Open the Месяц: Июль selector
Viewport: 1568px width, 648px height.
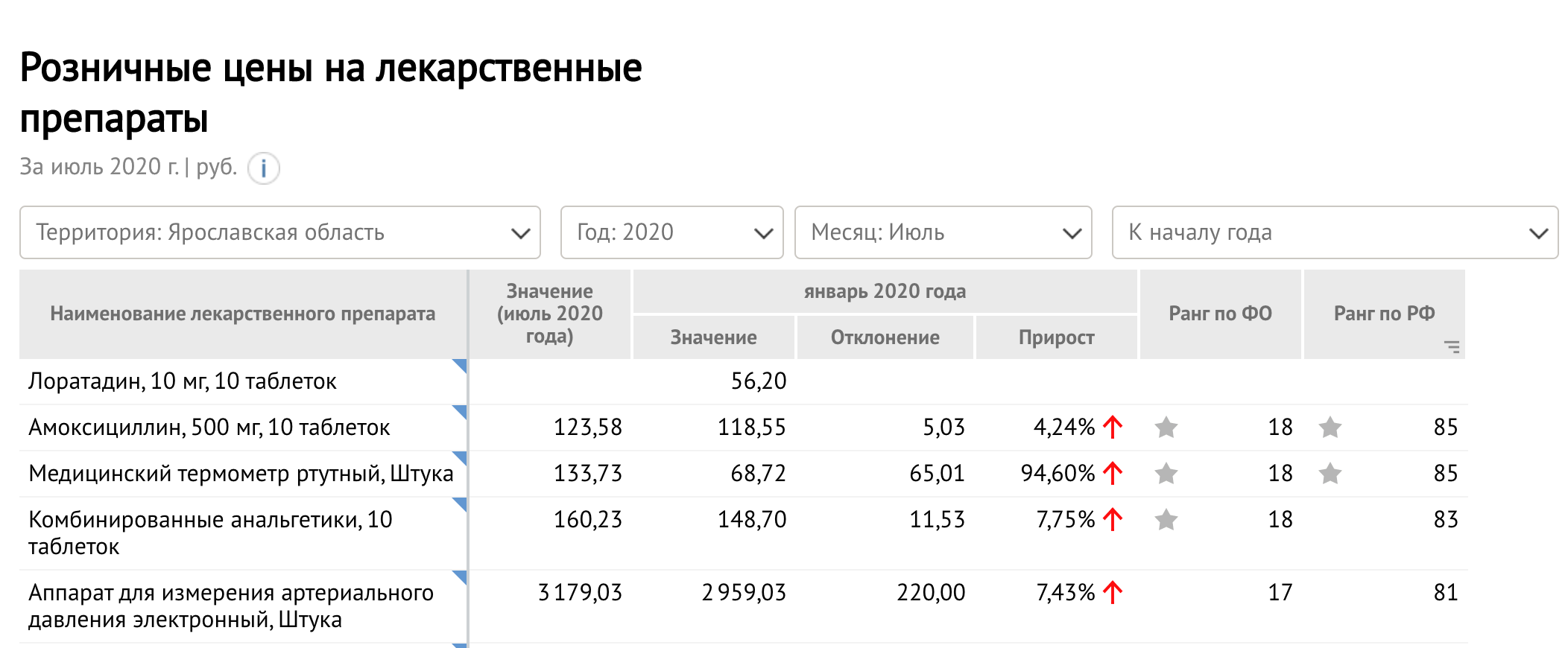(x=943, y=232)
